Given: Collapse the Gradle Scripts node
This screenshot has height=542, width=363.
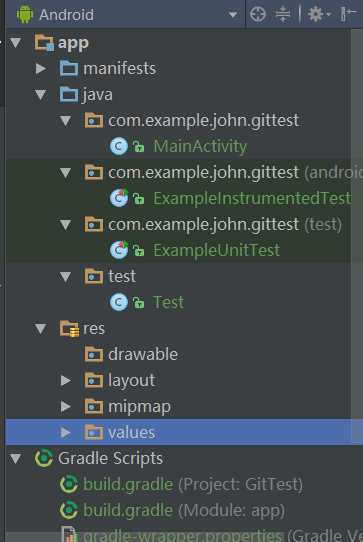Looking at the screenshot, I should tap(16, 458).
